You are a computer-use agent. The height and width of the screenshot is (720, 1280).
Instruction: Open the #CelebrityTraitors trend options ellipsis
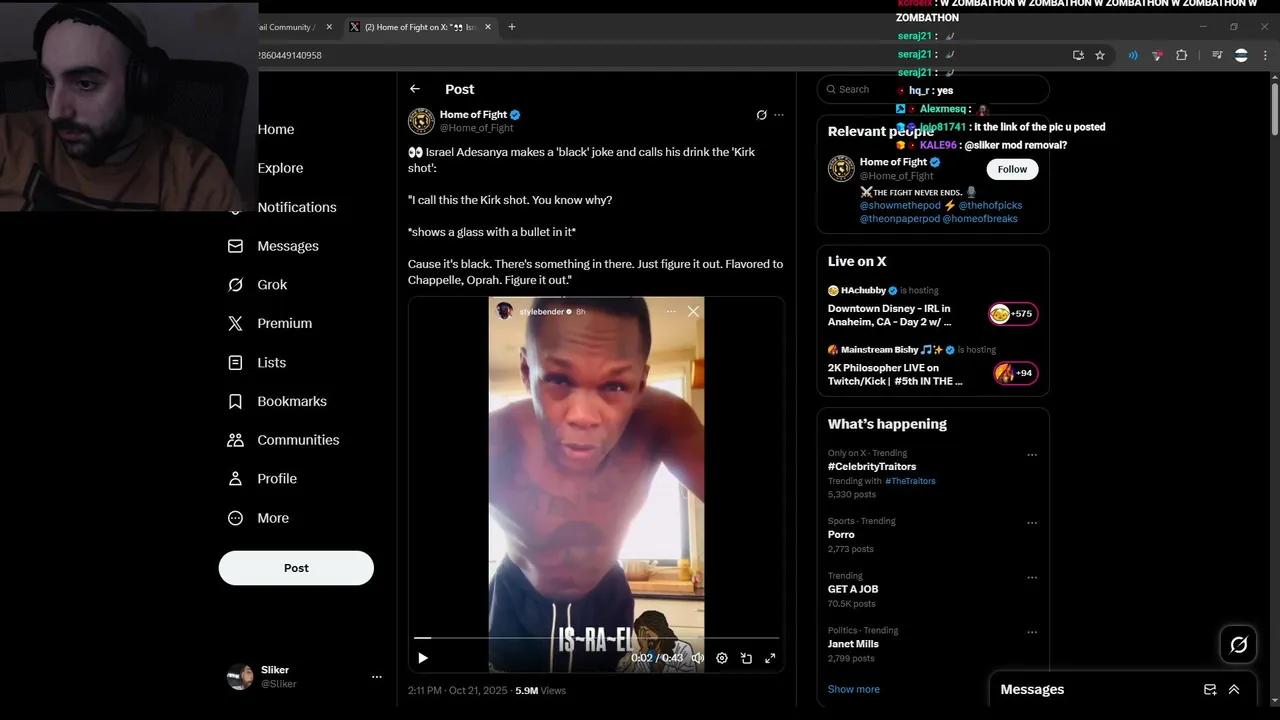(1032, 455)
